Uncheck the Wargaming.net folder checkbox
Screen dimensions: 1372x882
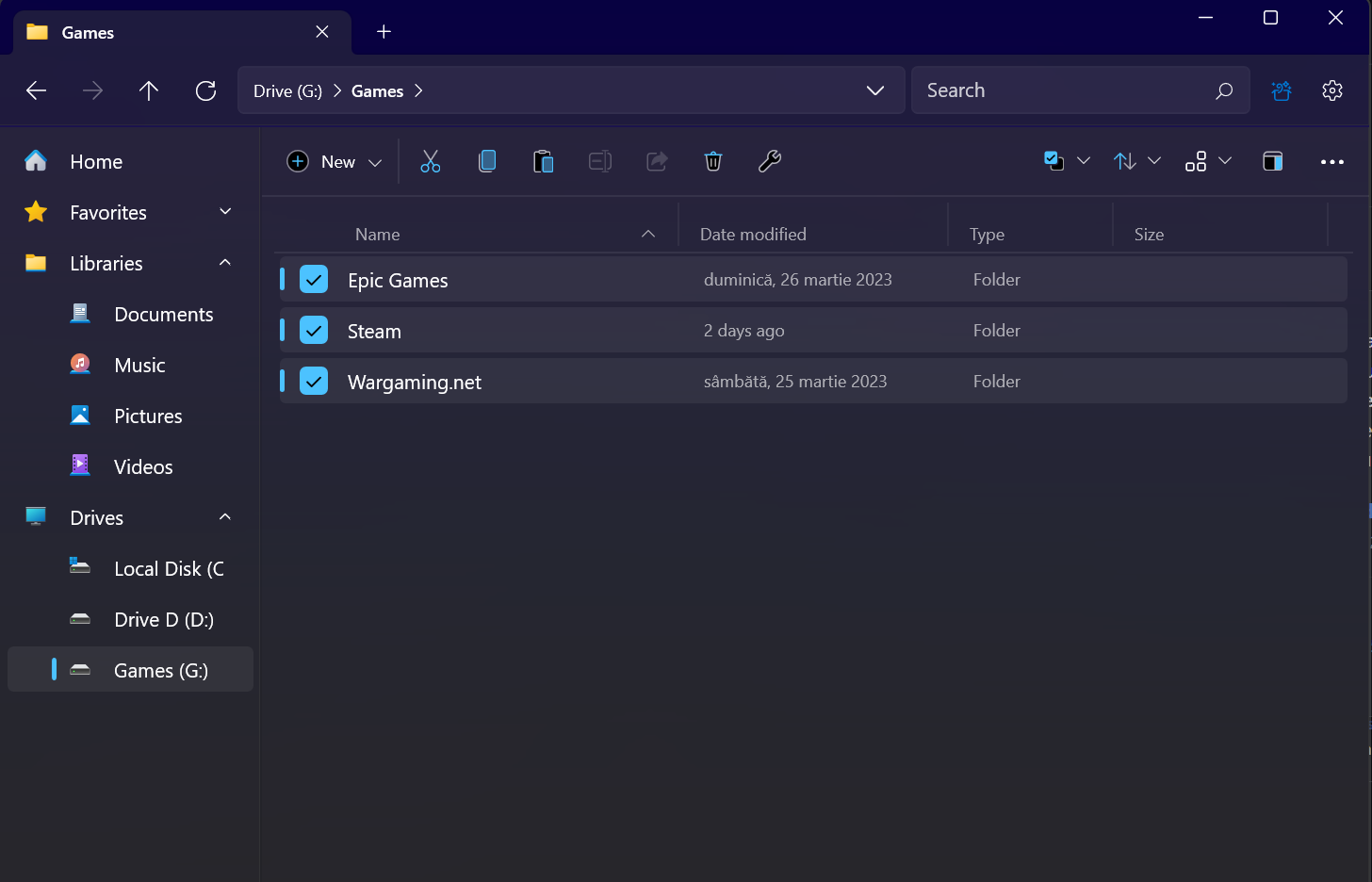(314, 381)
